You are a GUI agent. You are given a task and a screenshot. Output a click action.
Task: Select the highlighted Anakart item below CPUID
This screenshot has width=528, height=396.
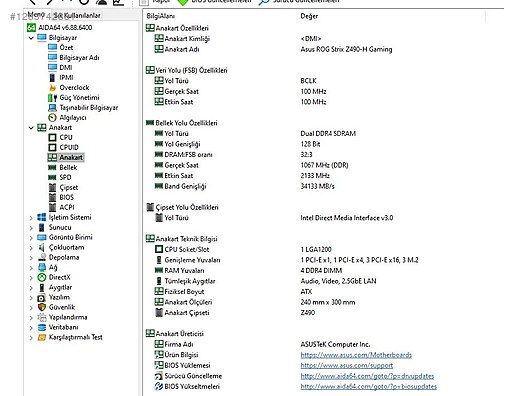tap(66, 157)
